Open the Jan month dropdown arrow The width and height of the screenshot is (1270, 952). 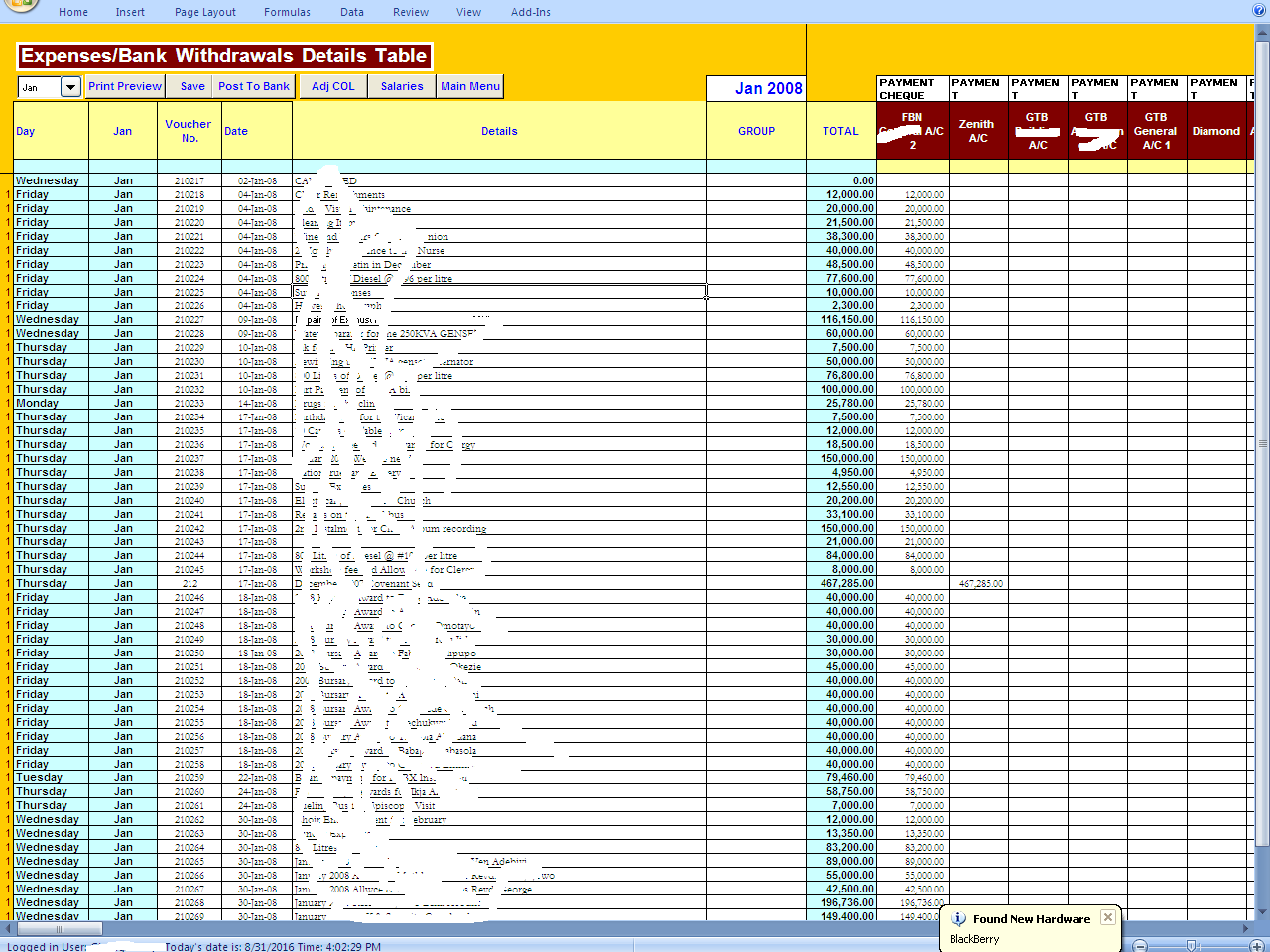point(70,87)
